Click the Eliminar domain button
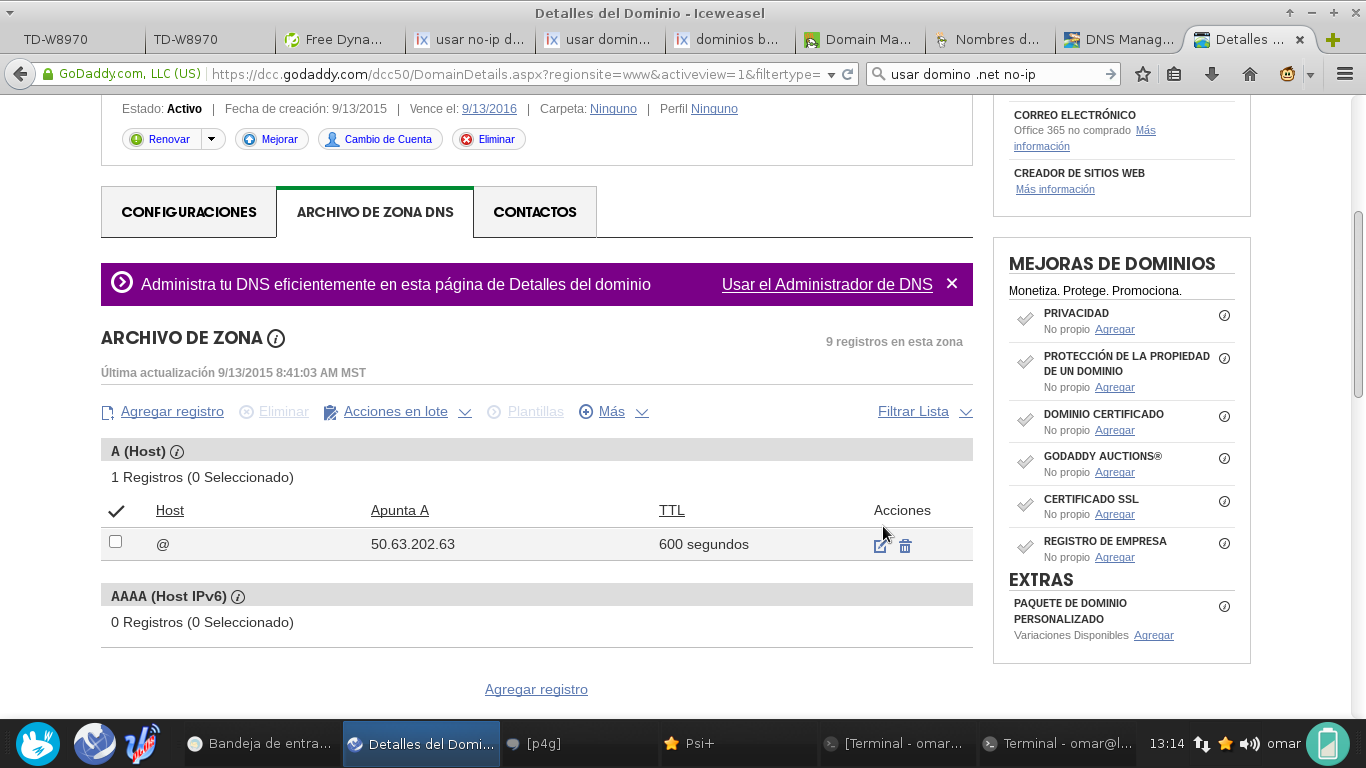This screenshot has height=768, width=1366. click(x=489, y=139)
